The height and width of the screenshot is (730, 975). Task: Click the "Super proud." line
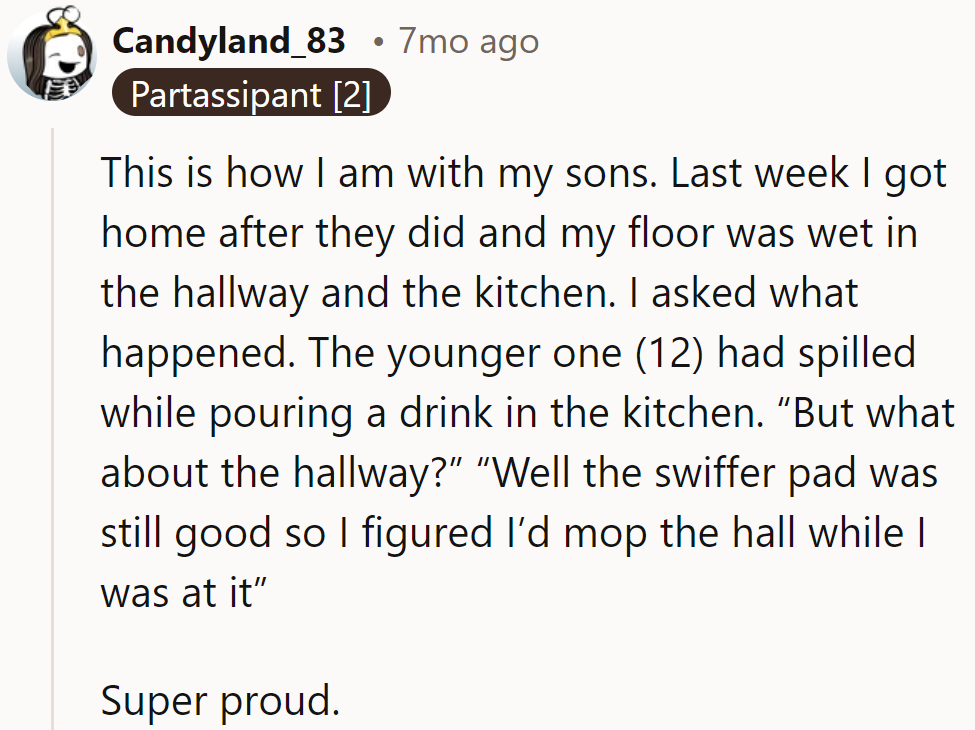click(220, 701)
